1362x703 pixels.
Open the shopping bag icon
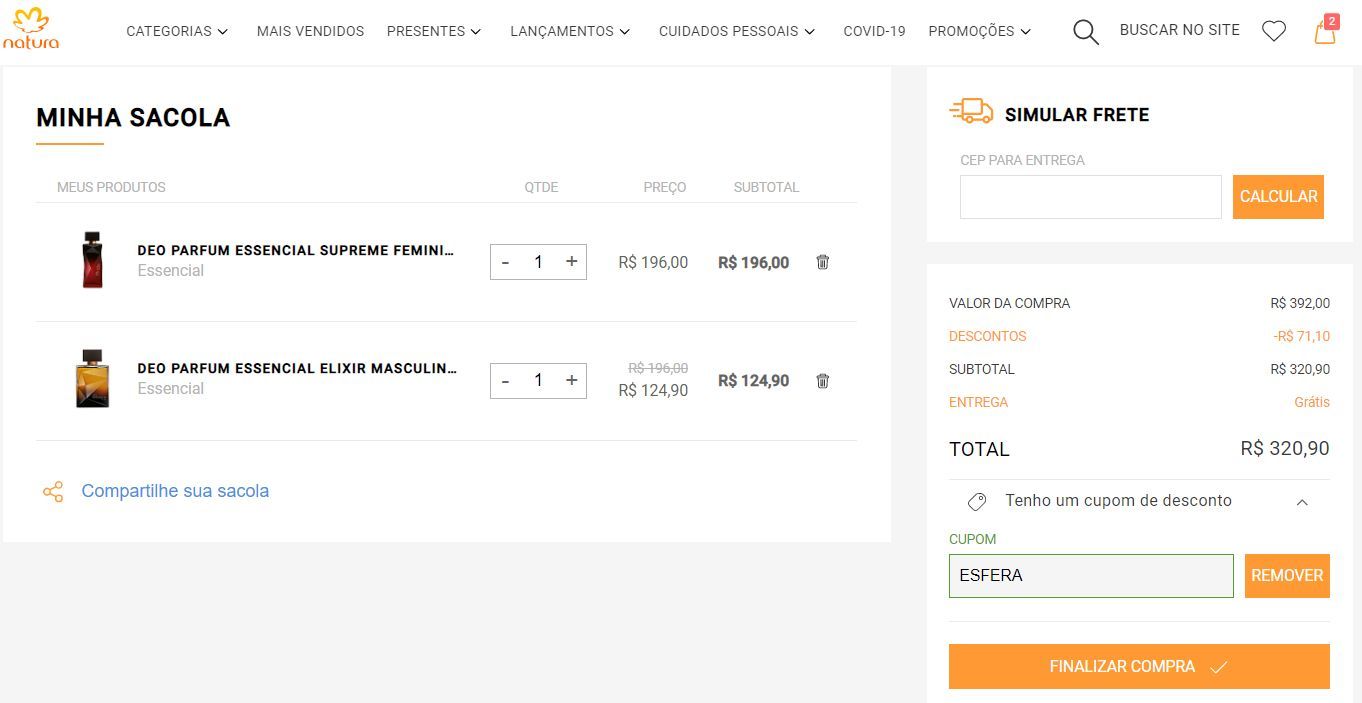point(1325,30)
